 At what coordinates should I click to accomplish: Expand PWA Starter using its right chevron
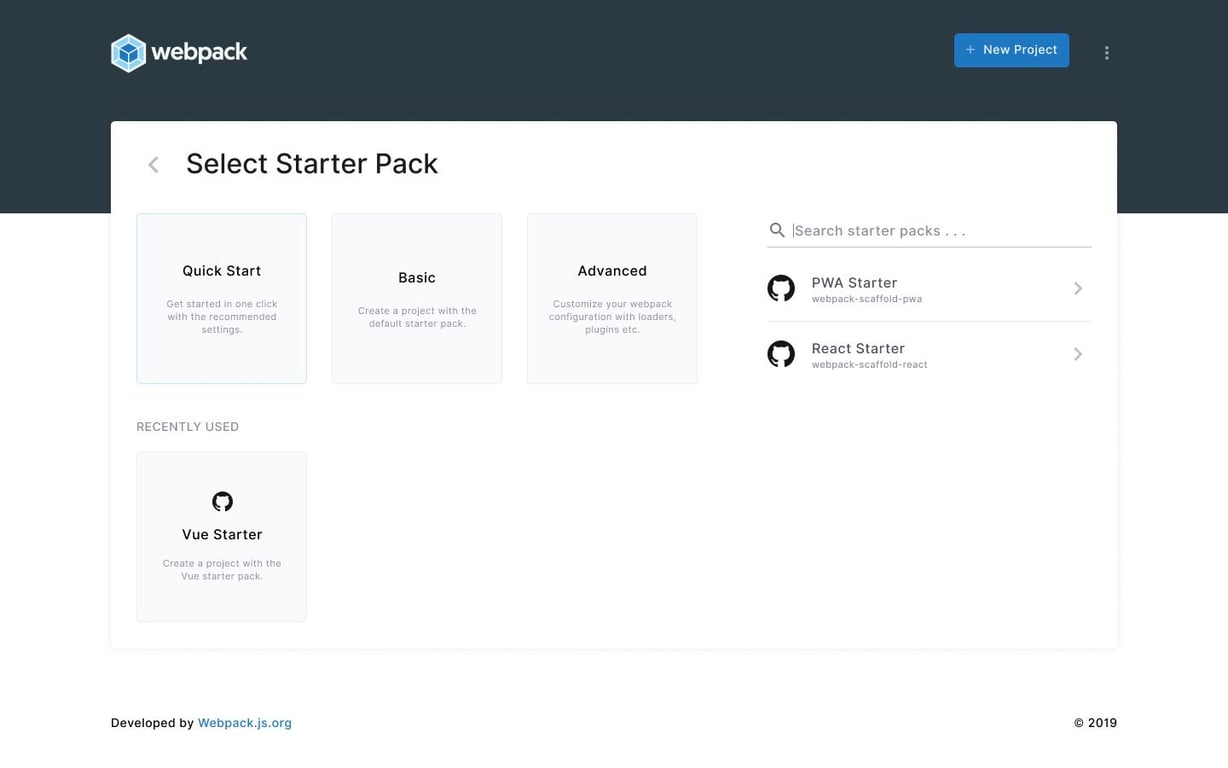tap(1077, 287)
